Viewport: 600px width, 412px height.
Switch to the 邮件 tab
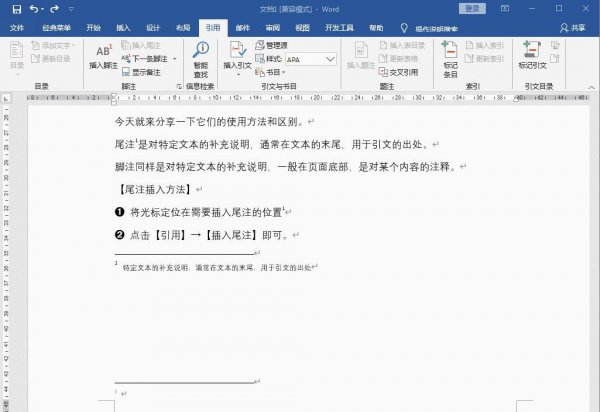point(243,28)
